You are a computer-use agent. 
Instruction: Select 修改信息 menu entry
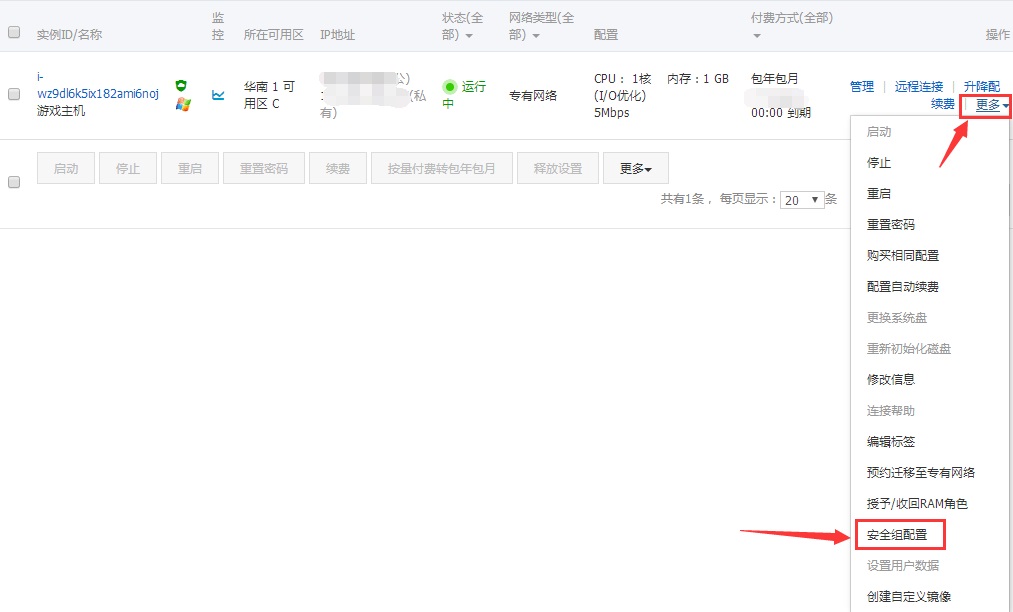pos(891,380)
